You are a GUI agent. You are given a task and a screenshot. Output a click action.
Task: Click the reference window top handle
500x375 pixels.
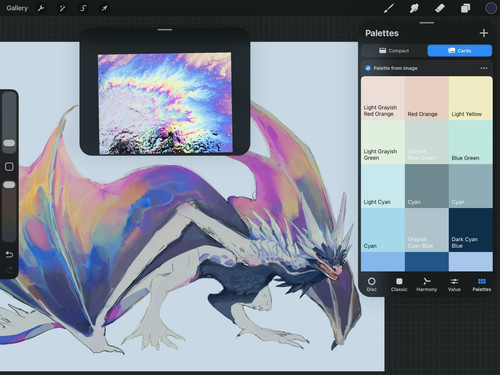(165, 30)
